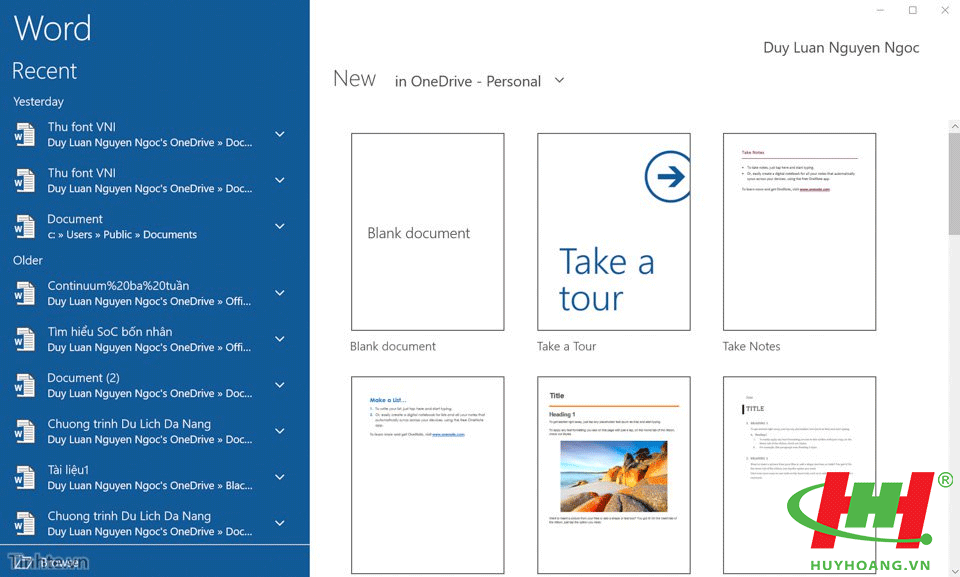Open the Take a tour template thumbnail
The height and width of the screenshot is (577, 960).
[x=613, y=232]
